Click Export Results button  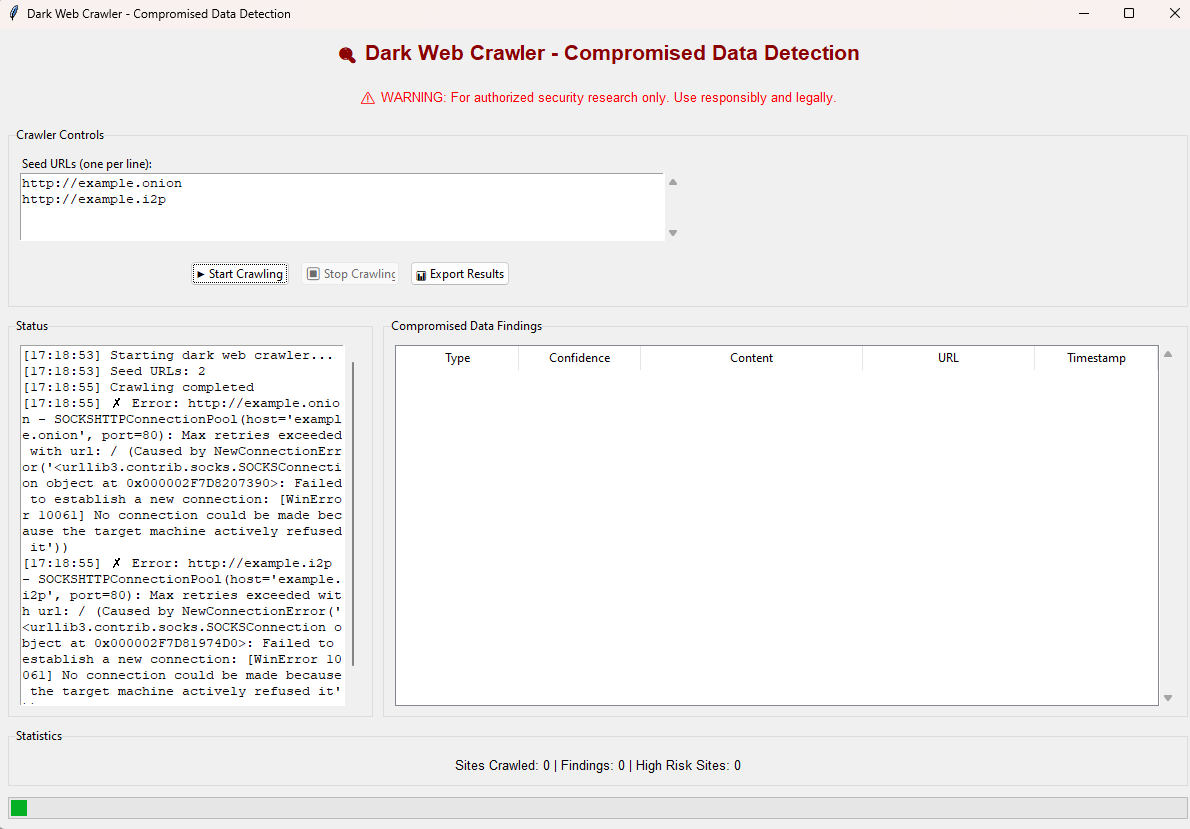click(460, 274)
